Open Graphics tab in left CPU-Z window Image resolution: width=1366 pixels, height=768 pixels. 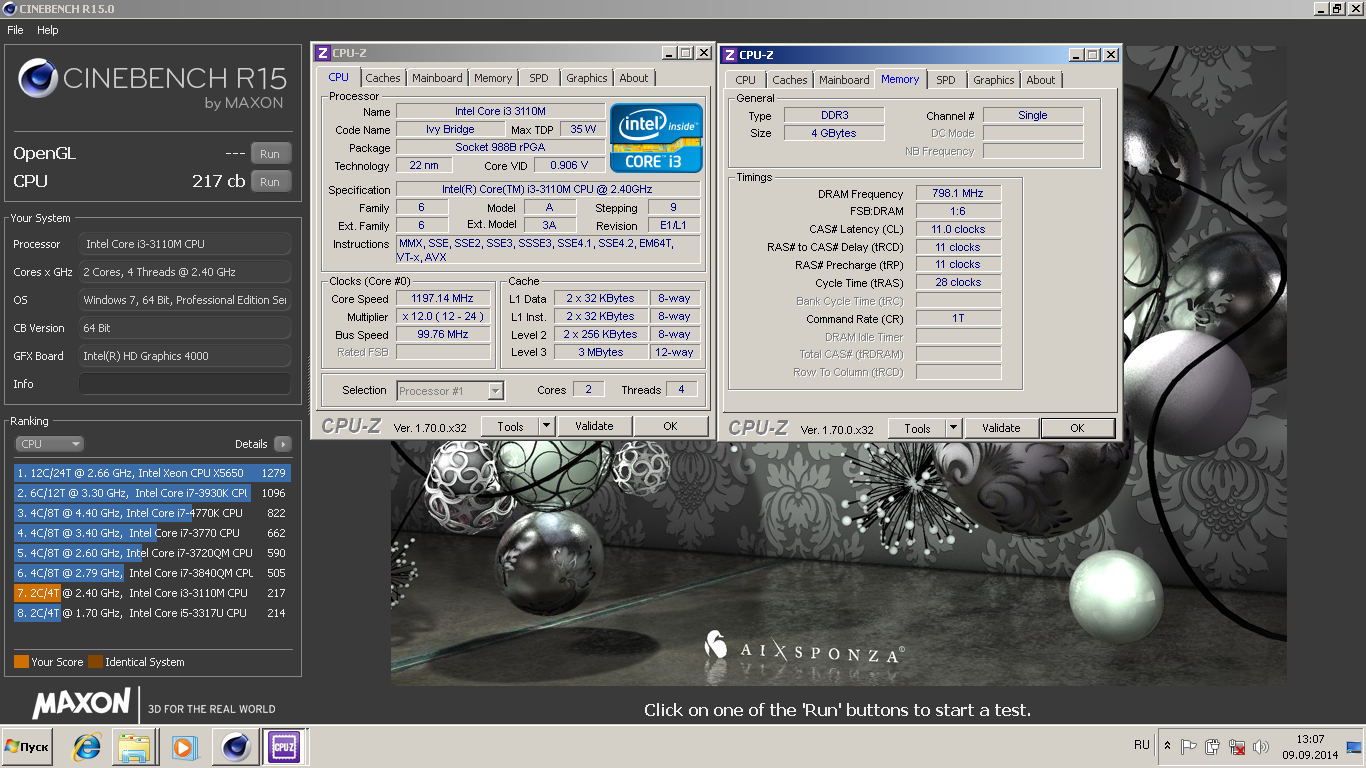point(586,78)
